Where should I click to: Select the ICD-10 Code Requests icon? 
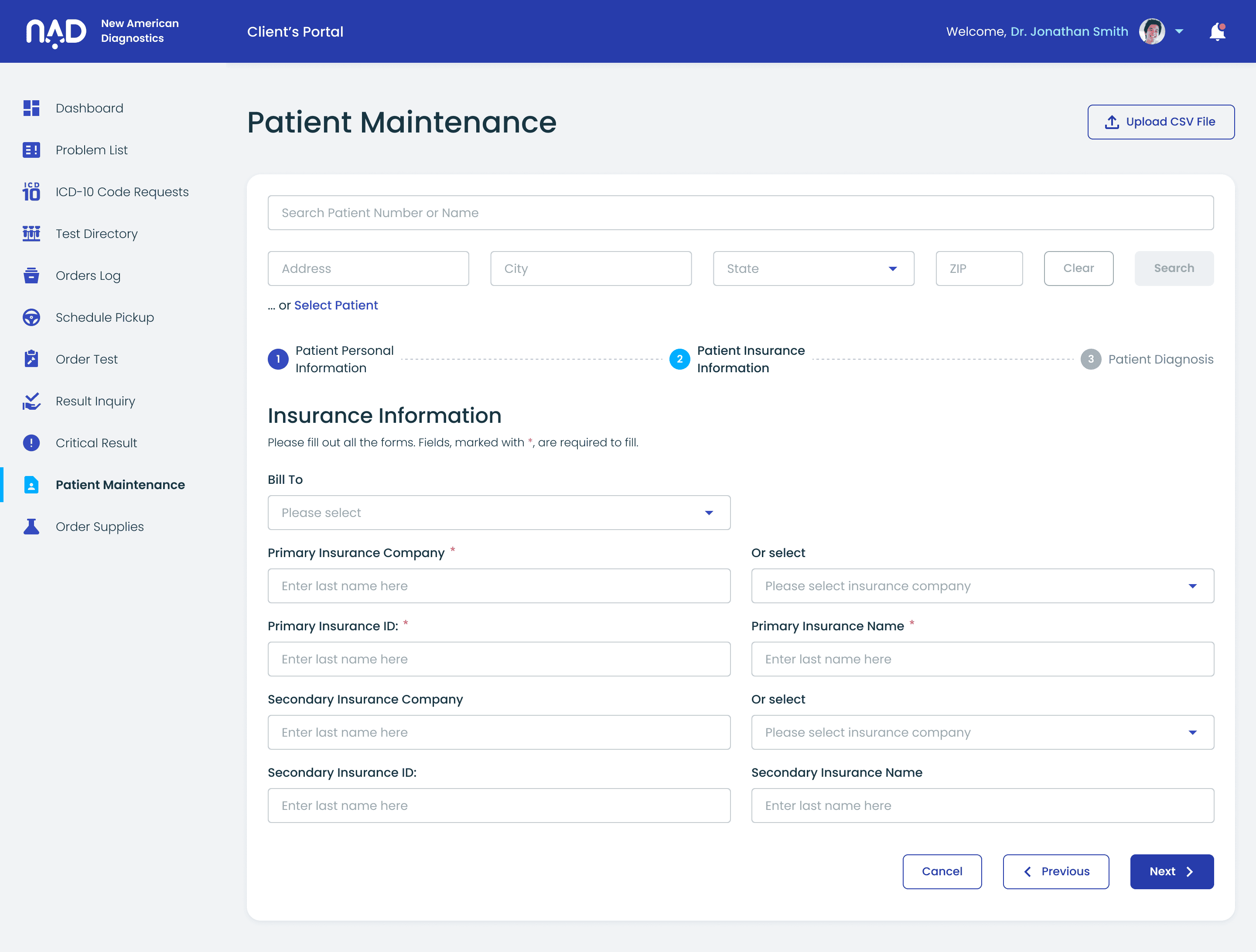31,192
